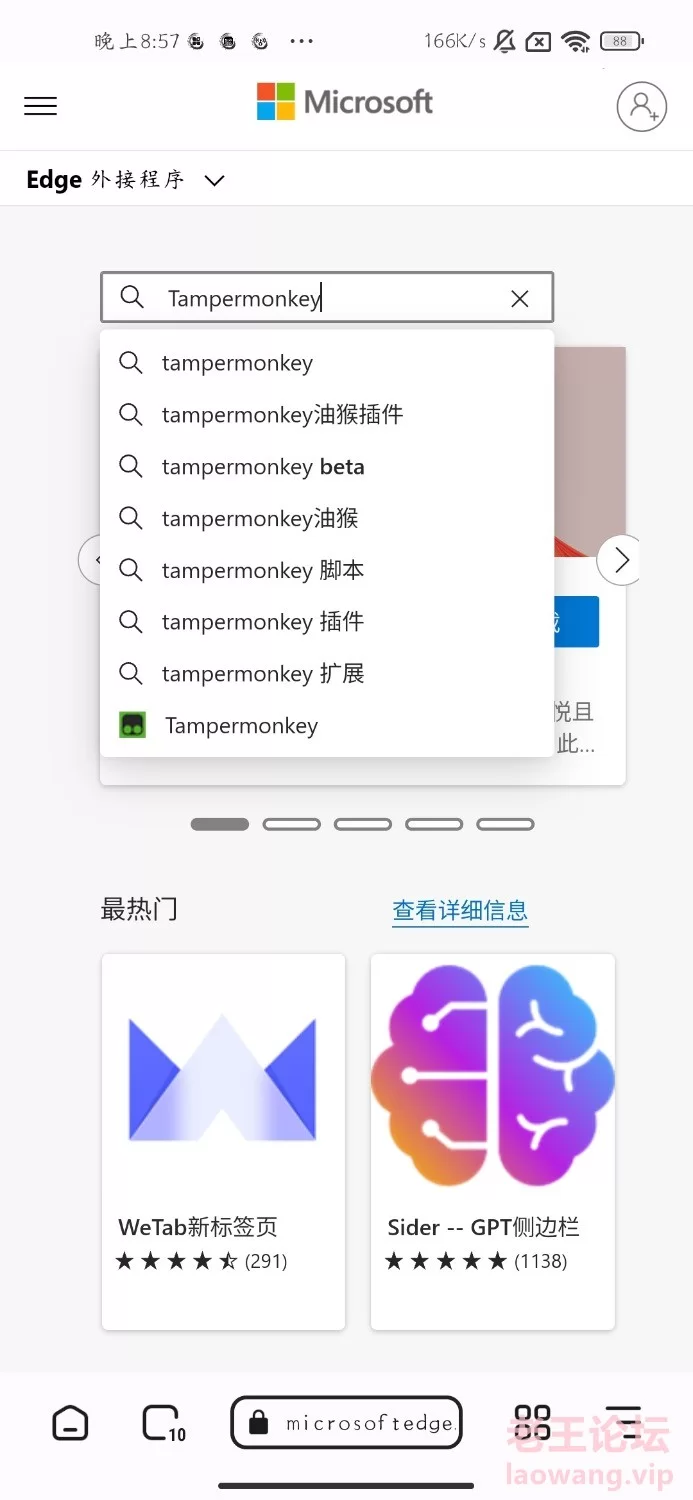Select the second carousel page indicator
Image resolution: width=693 pixels, height=1500 pixels.
coord(291,825)
